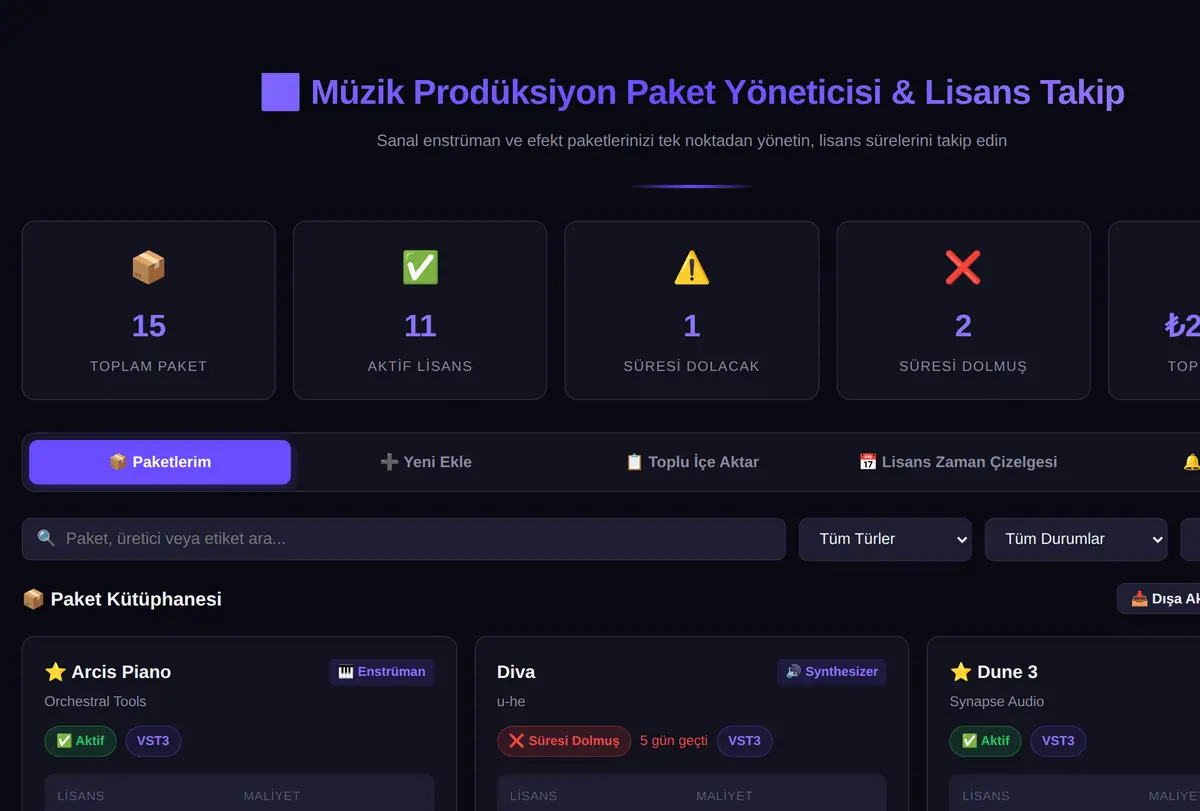The image size is (1200, 811).
Task: Click the Enstrüman type badge on Arcis Piano
Action: 382,672
